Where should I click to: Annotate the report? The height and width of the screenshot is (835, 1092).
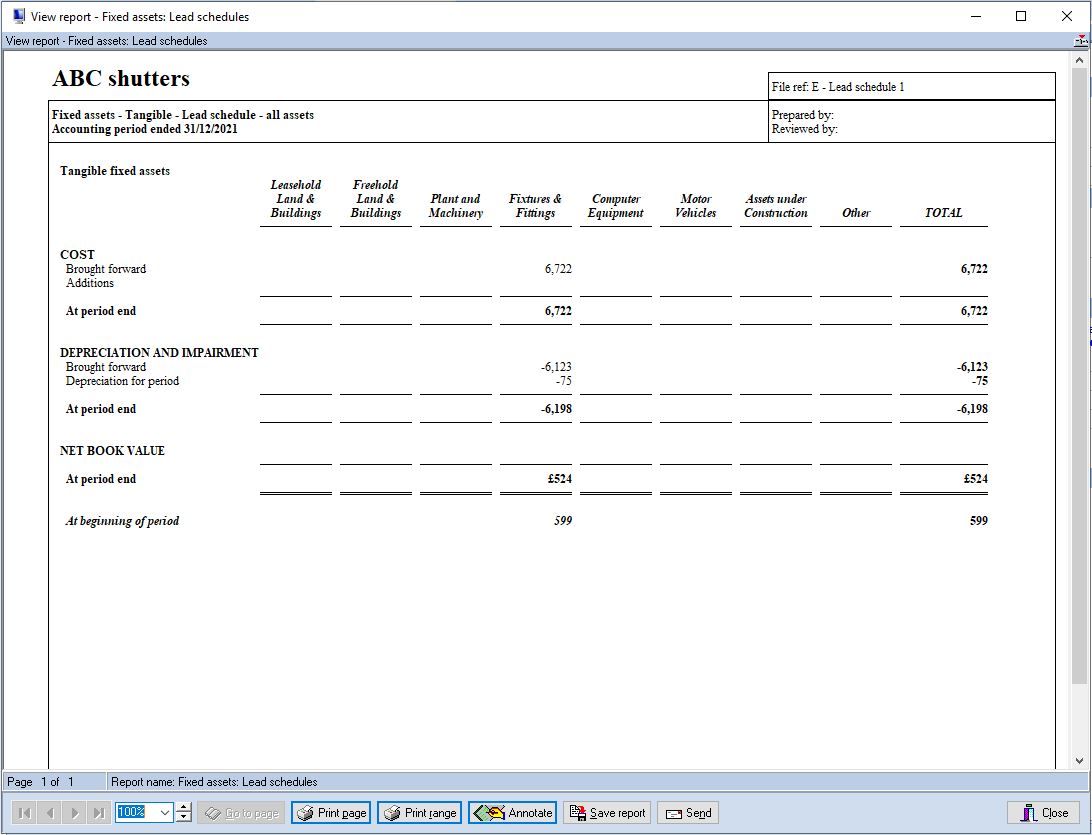click(x=513, y=813)
